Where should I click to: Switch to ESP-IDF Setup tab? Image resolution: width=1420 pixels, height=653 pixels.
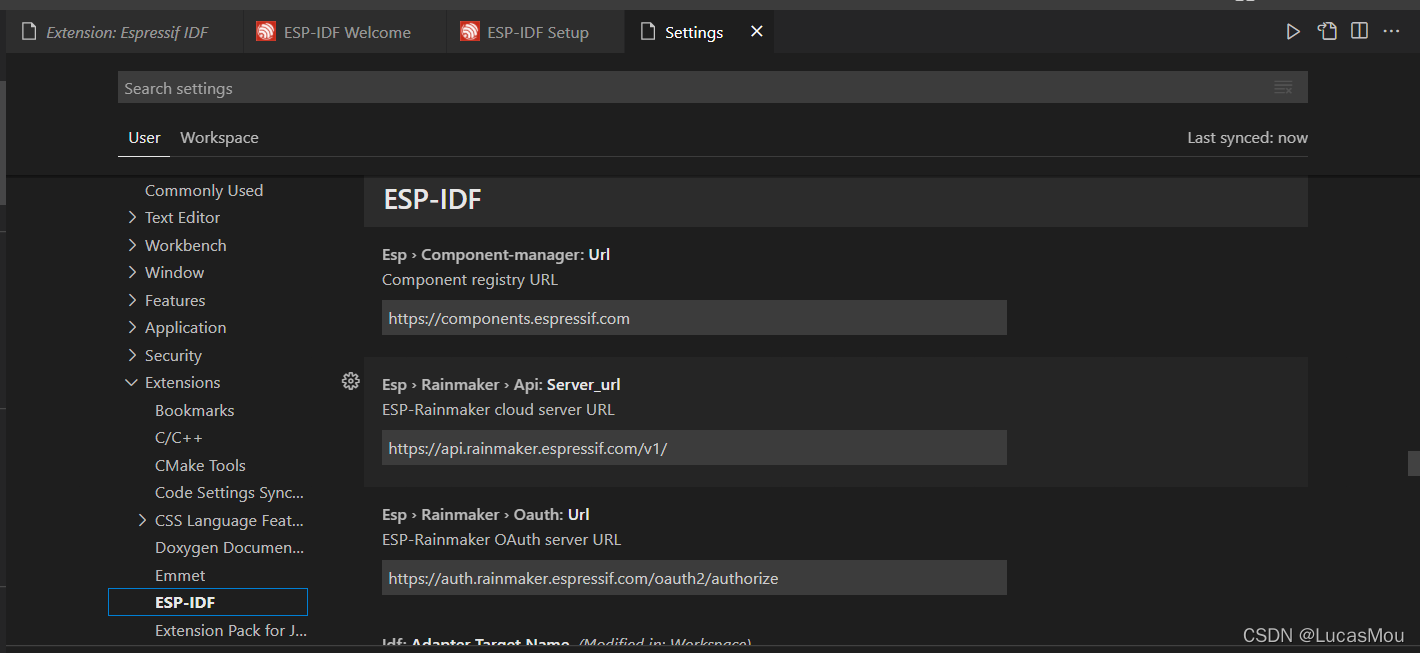pos(537,32)
